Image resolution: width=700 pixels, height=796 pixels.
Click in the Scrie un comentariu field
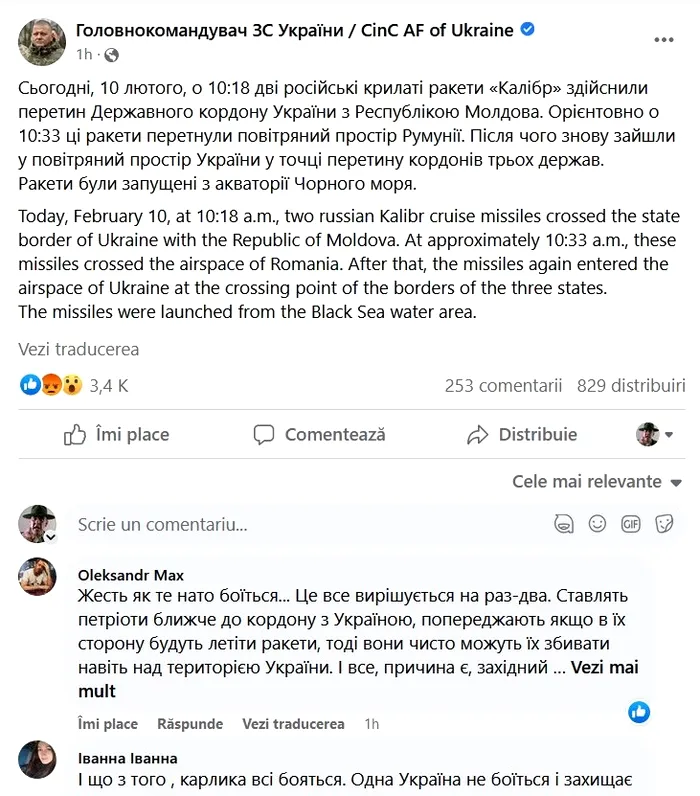click(300, 524)
